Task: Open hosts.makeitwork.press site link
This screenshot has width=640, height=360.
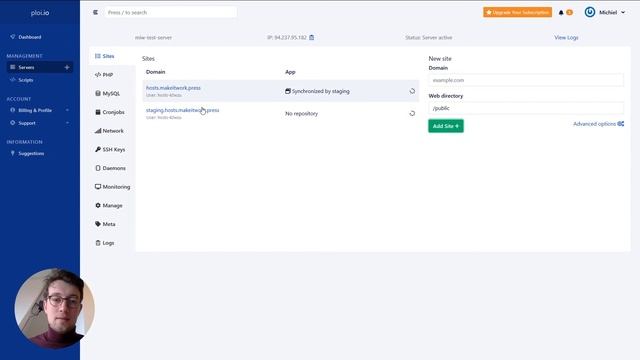Action: pyautogui.click(x=173, y=88)
